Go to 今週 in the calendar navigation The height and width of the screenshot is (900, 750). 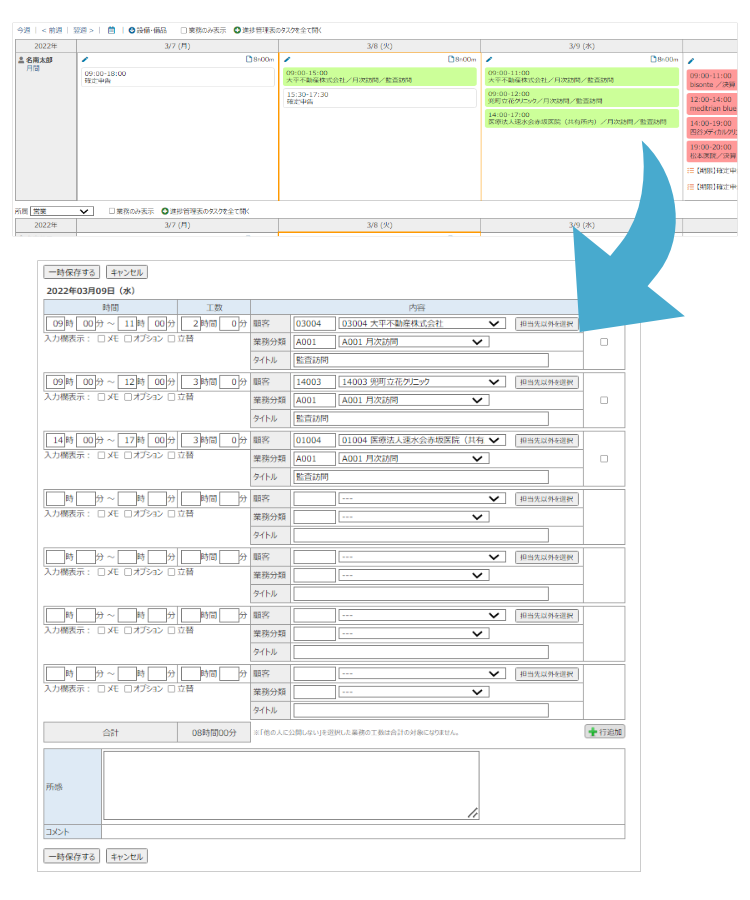(x=24, y=30)
